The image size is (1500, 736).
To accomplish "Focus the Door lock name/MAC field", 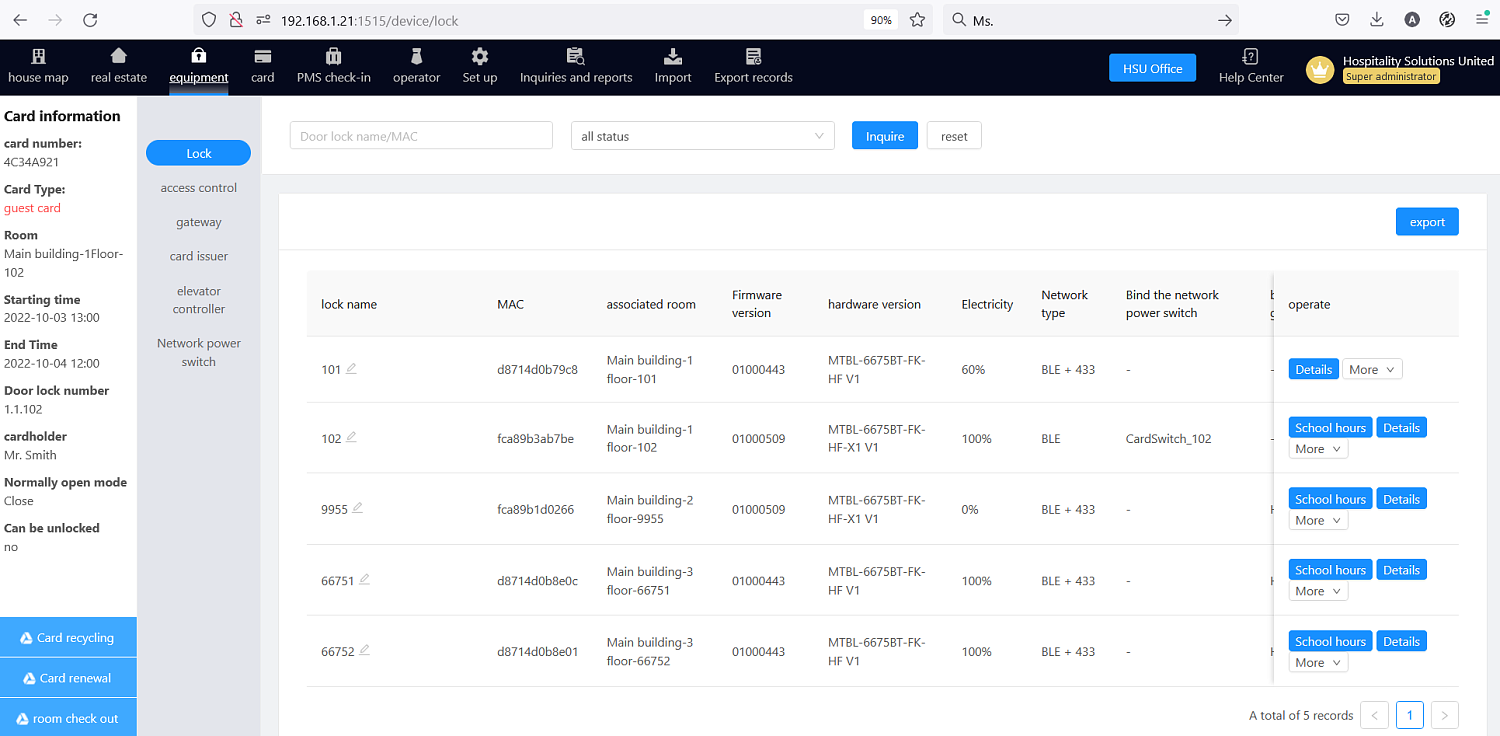I will [421, 136].
